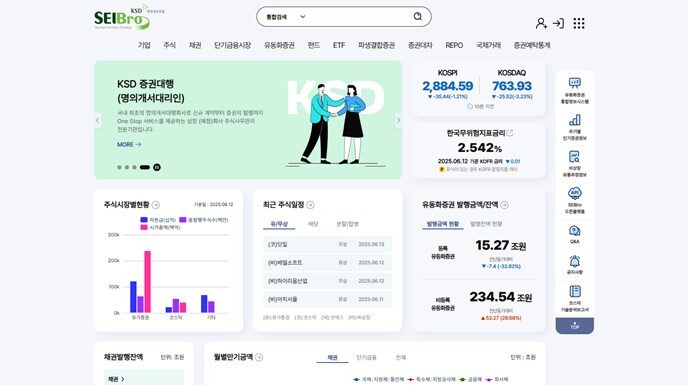Image resolution: width=688 pixels, height=385 pixels.
Task: Open 최근 주식일정 detail arrow icon
Action: [x=310, y=205]
